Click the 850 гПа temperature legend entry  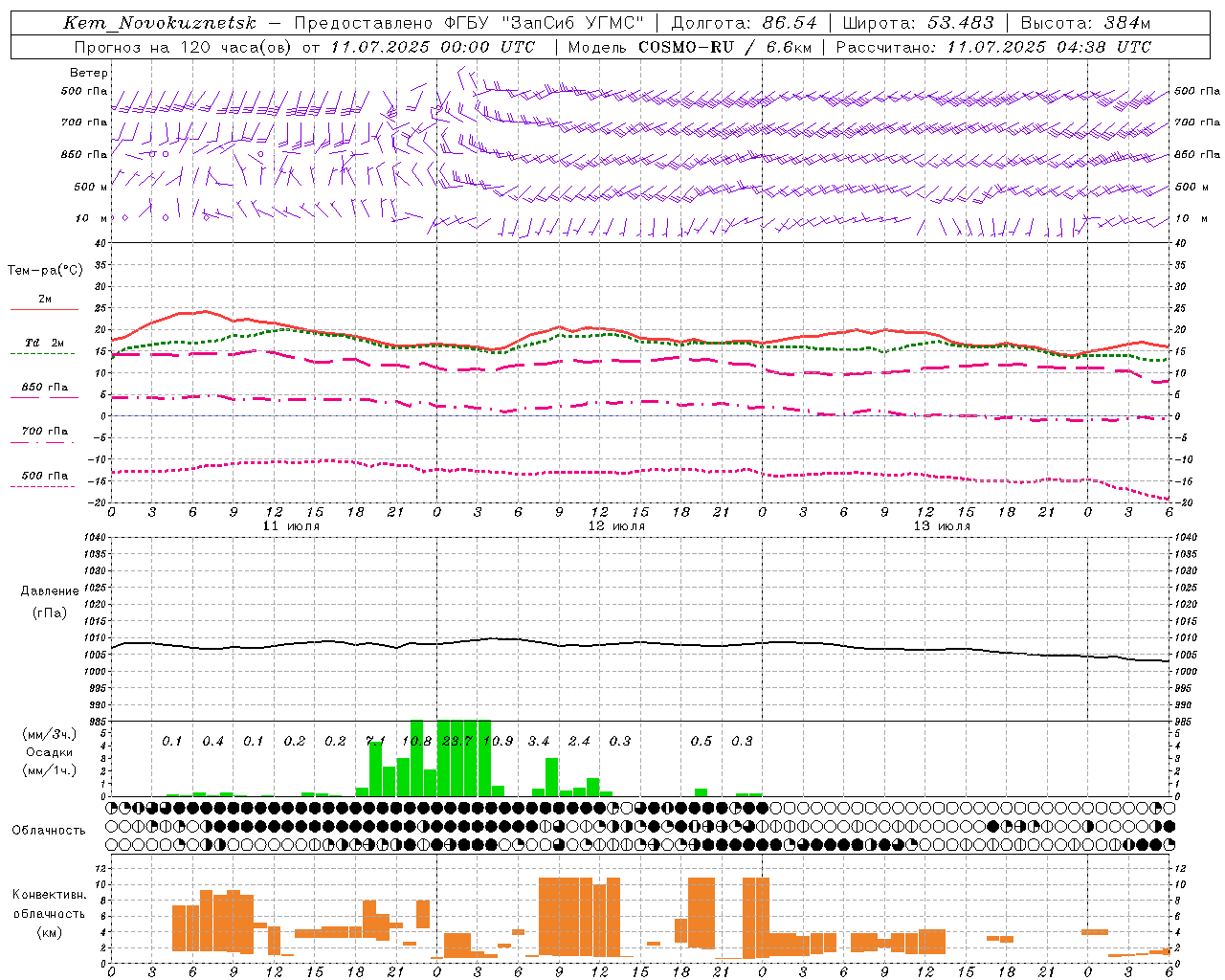click(x=44, y=388)
